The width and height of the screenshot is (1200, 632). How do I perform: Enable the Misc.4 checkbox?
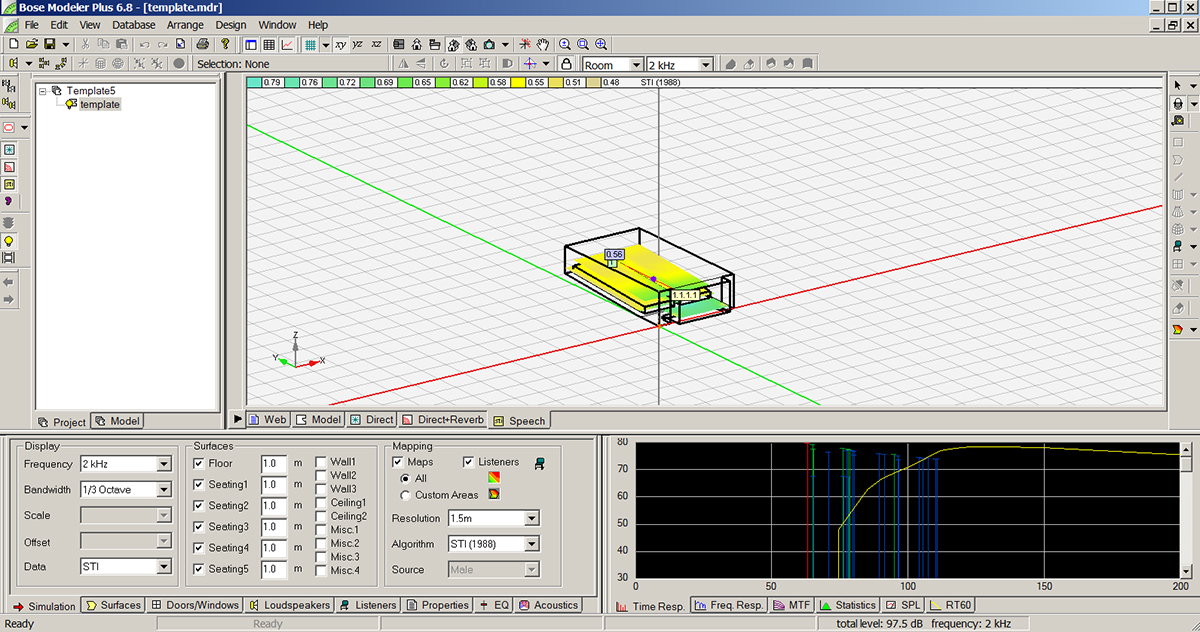tap(320, 570)
